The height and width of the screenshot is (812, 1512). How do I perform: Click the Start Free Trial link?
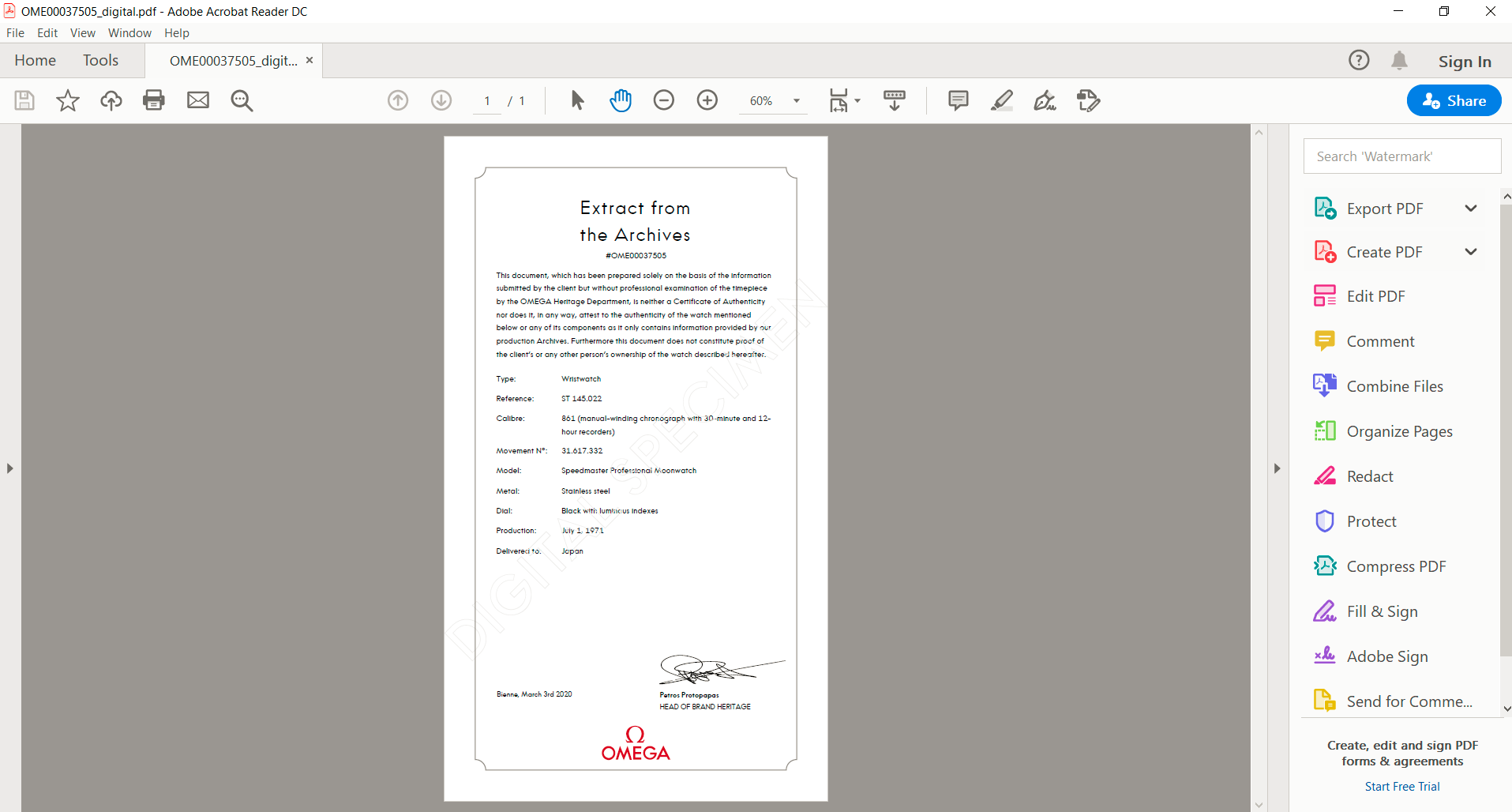click(1401, 787)
